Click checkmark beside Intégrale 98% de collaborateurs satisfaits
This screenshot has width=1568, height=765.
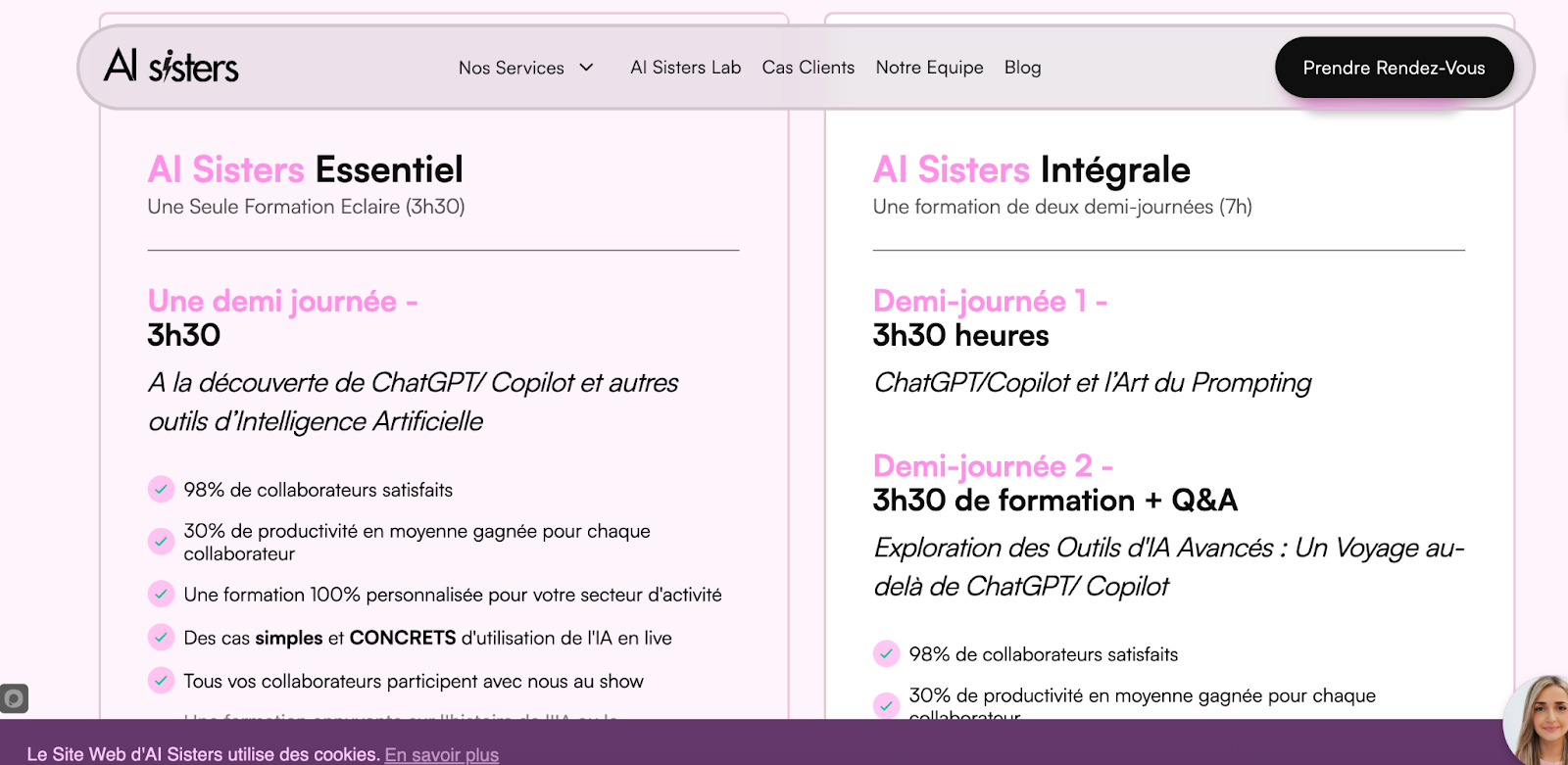[x=886, y=653]
